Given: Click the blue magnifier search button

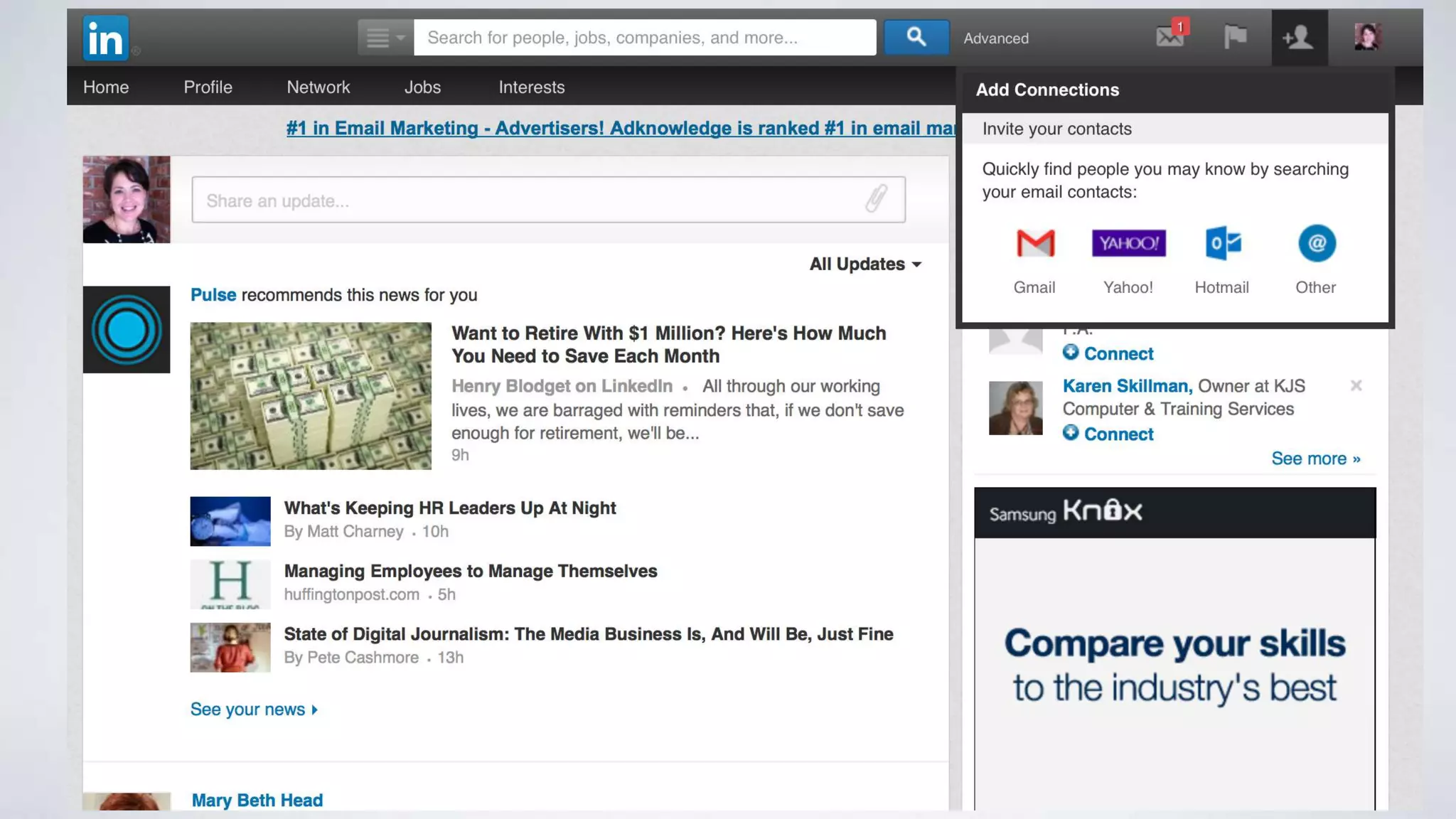Looking at the screenshot, I should click(916, 37).
